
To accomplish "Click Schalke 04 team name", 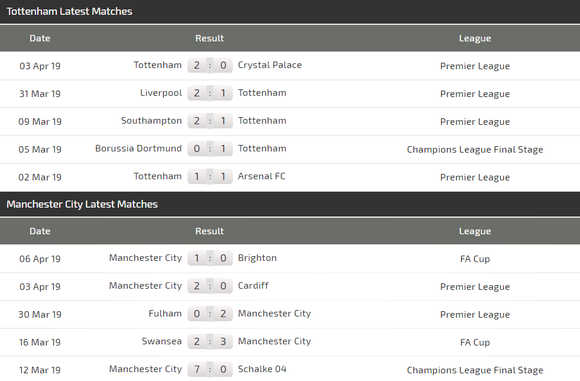I will (262, 369).
